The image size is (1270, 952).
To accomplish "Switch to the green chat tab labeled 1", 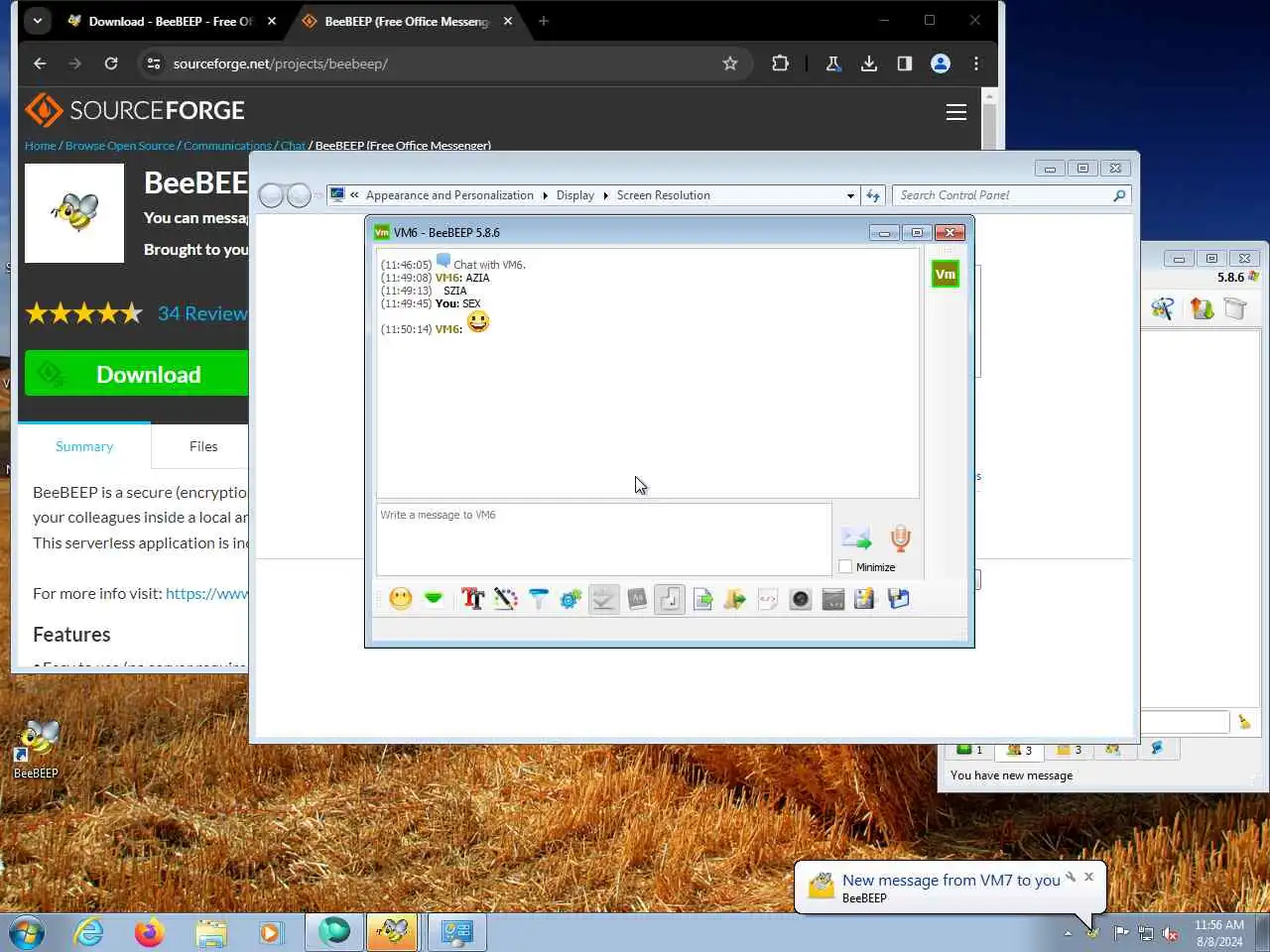I will (969, 750).
